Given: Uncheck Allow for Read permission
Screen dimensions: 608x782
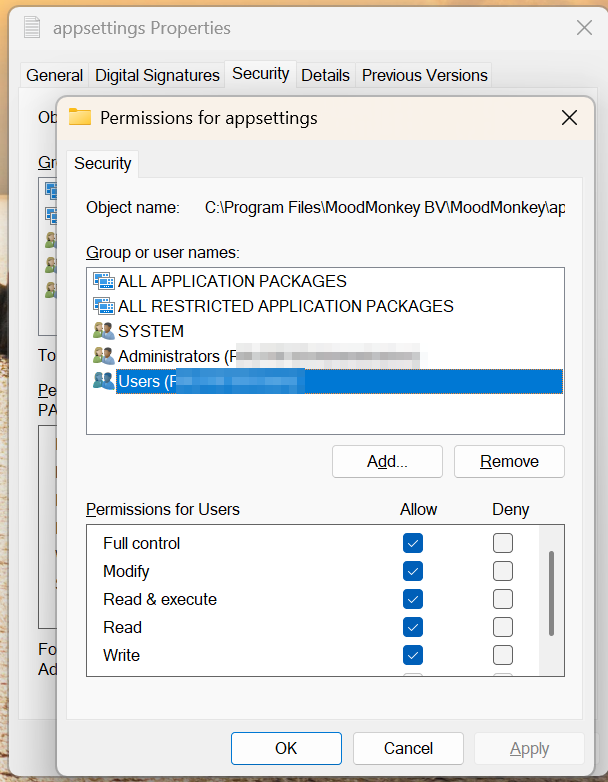Looking at the screenshot, I should tap(413, 627).
